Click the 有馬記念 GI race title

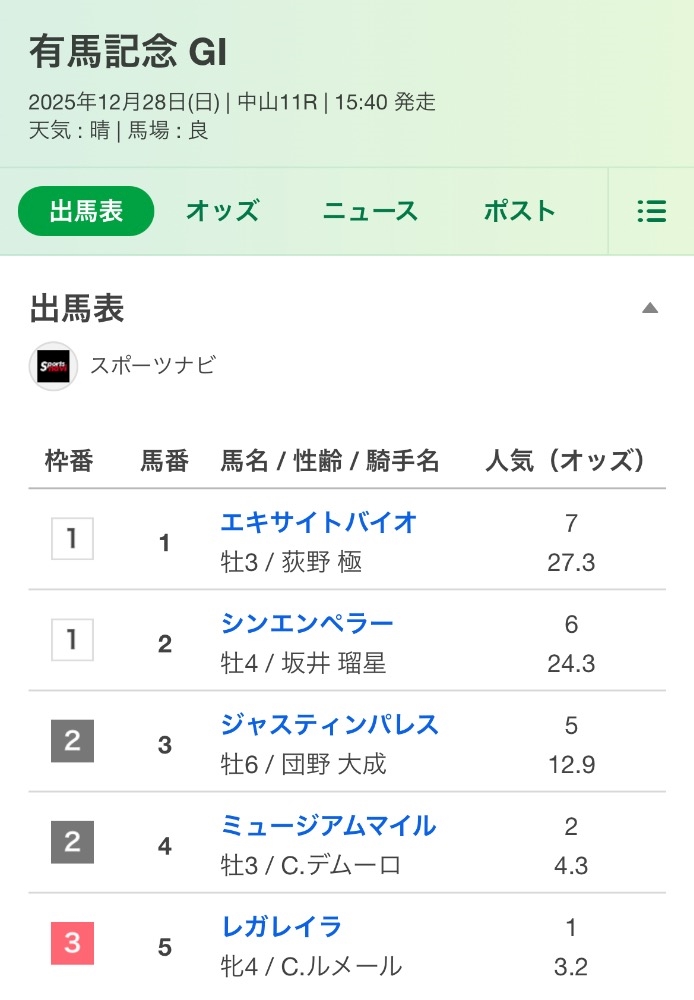128,52
